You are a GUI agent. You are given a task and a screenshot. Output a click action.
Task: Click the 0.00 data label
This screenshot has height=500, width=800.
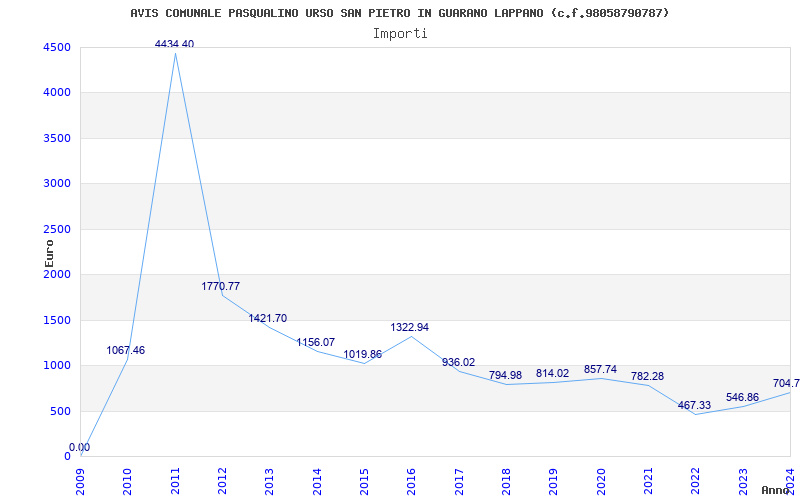(80, 447)
